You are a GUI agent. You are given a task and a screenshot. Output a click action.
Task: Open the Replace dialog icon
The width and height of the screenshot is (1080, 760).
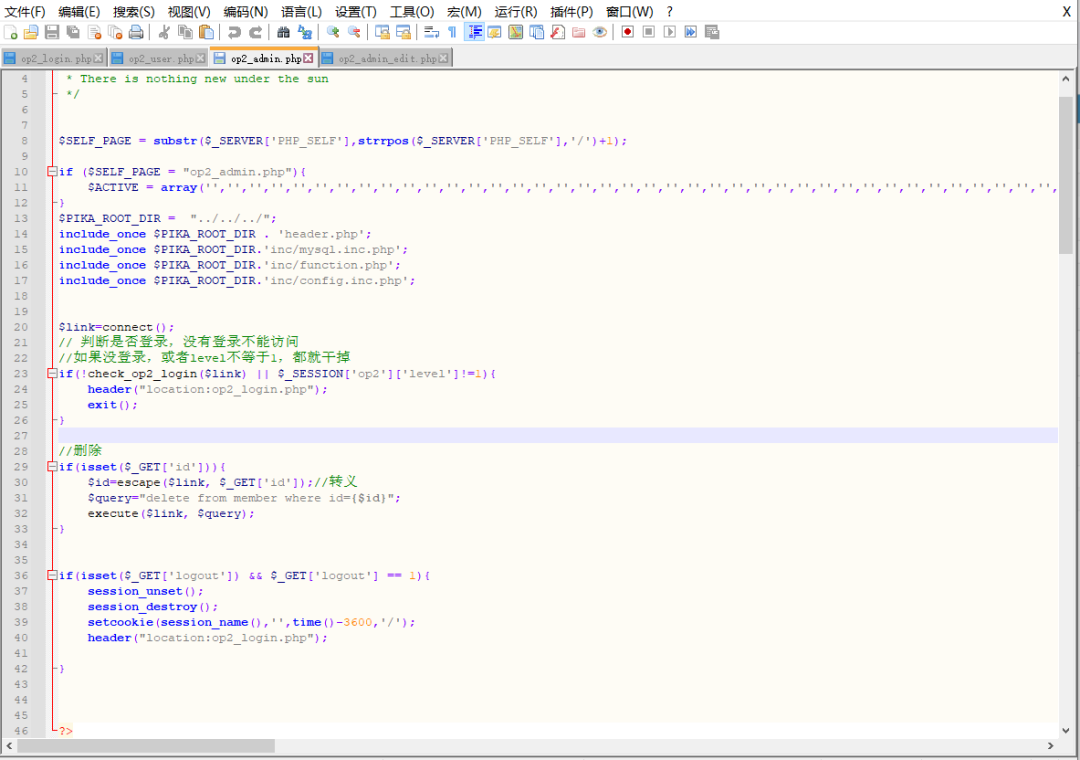304,32
